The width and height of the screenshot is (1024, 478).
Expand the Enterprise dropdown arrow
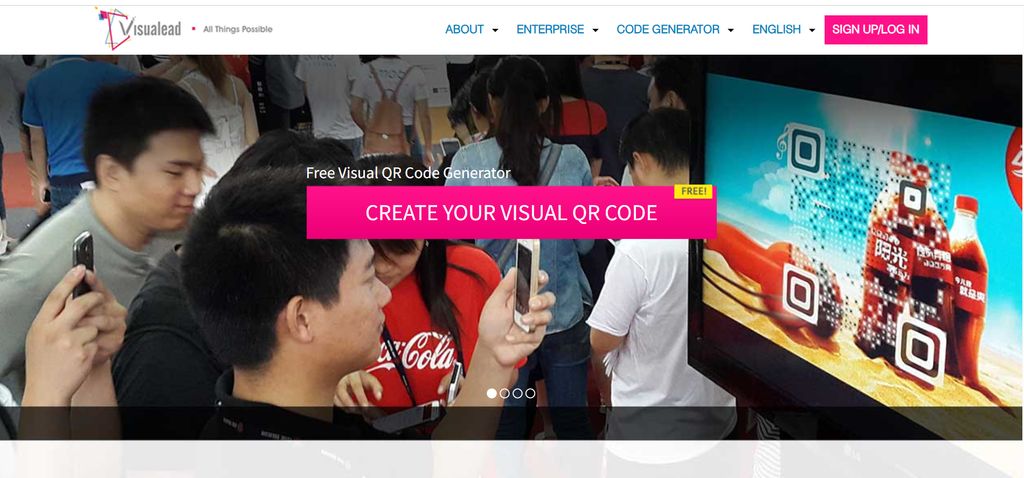click(595, 30)
